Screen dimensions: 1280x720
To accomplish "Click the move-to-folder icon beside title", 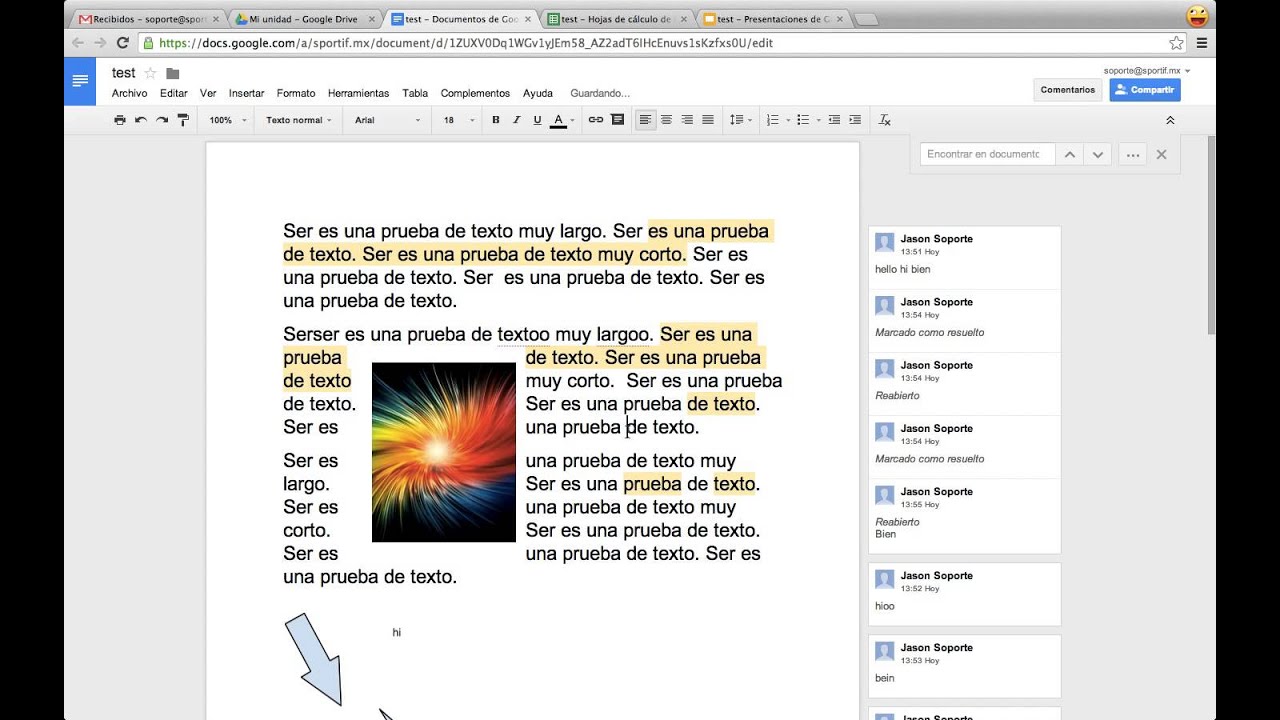I will pos(172,73).
